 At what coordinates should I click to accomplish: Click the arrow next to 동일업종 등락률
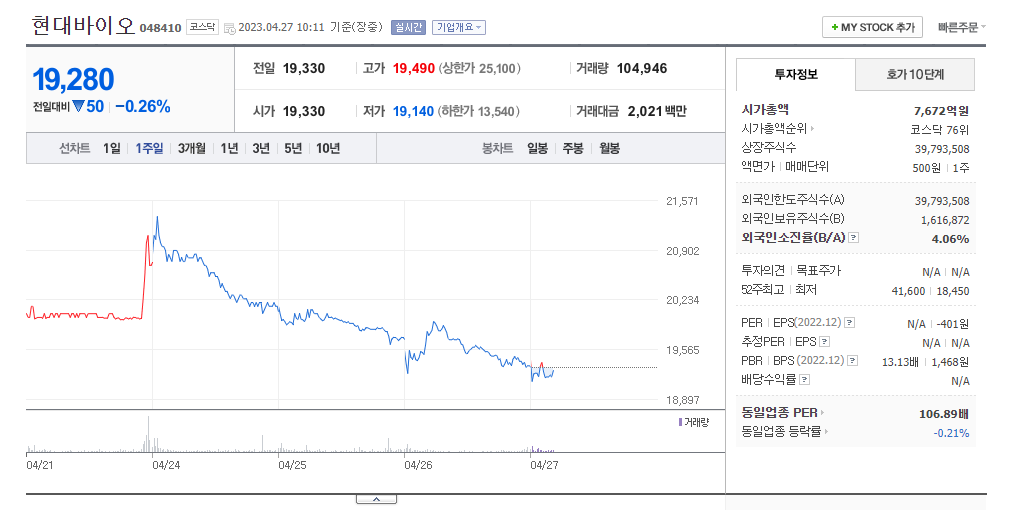coord(826,431)
